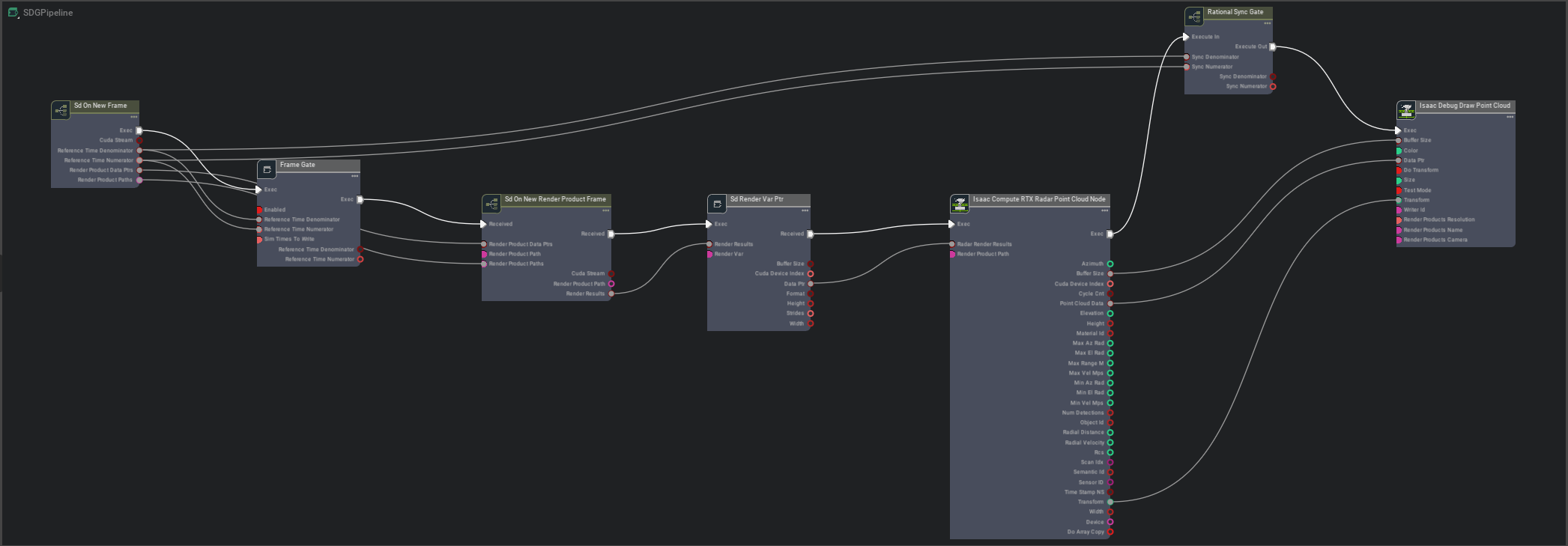The image size is (1568, 546).
Task: Click the Min Vel Mps output pin
Action: (x=1110, y=403)
